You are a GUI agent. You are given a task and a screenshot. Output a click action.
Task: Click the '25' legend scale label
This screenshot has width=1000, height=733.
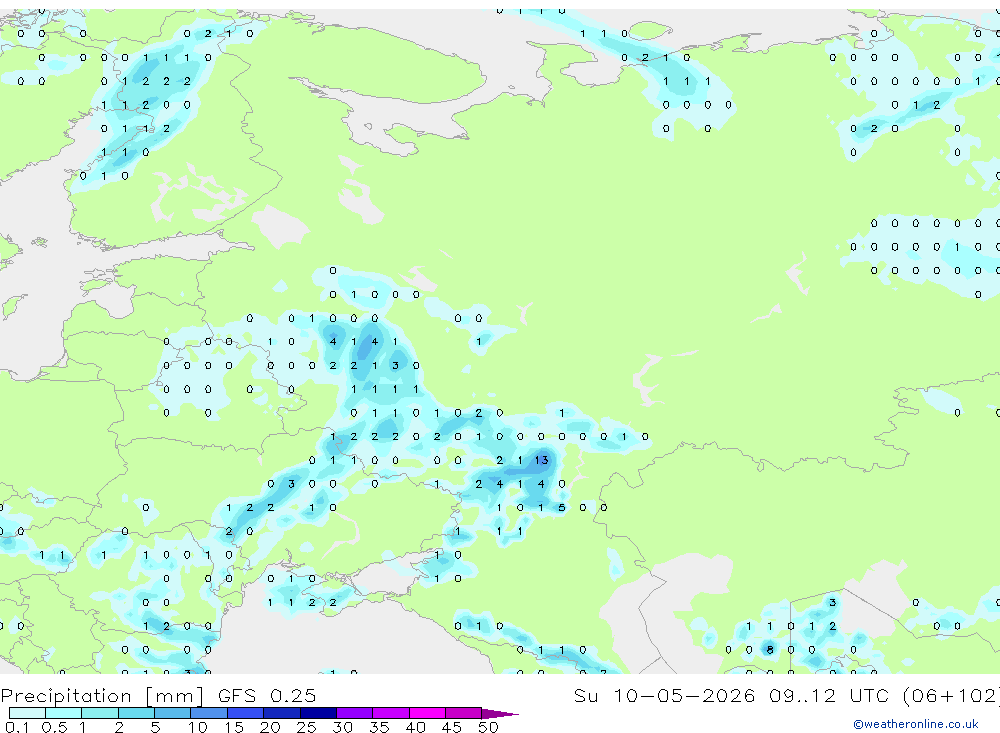306,727
